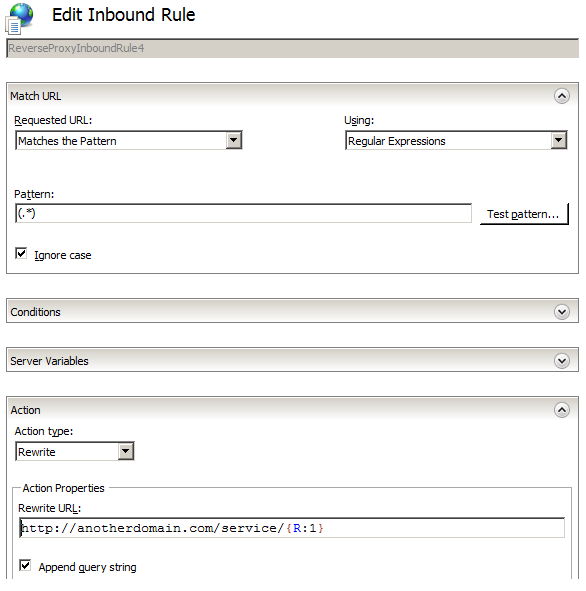Click the rule name field ReverseProxyInboundRule4
586x591 pixels.
tap(292, 48)
